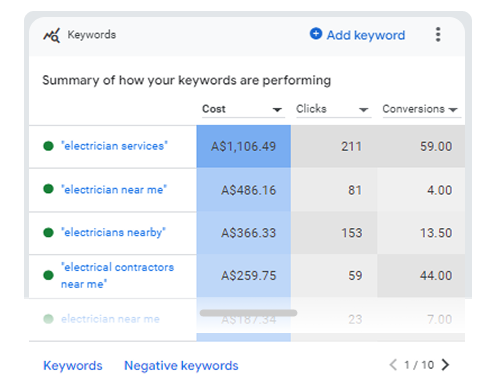Click the Keywords card title text

pos(92,35)
